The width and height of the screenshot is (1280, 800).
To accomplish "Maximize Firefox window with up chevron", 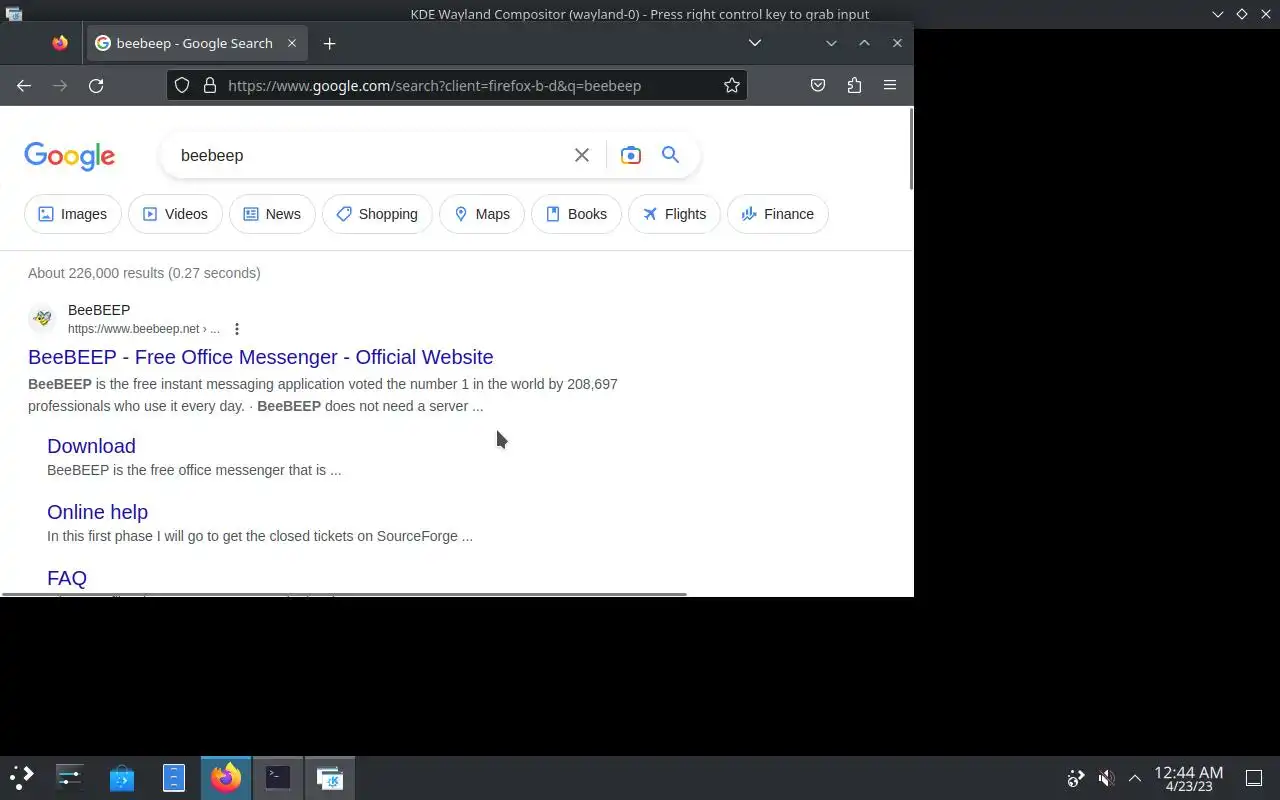I will (x=864, y=43).
